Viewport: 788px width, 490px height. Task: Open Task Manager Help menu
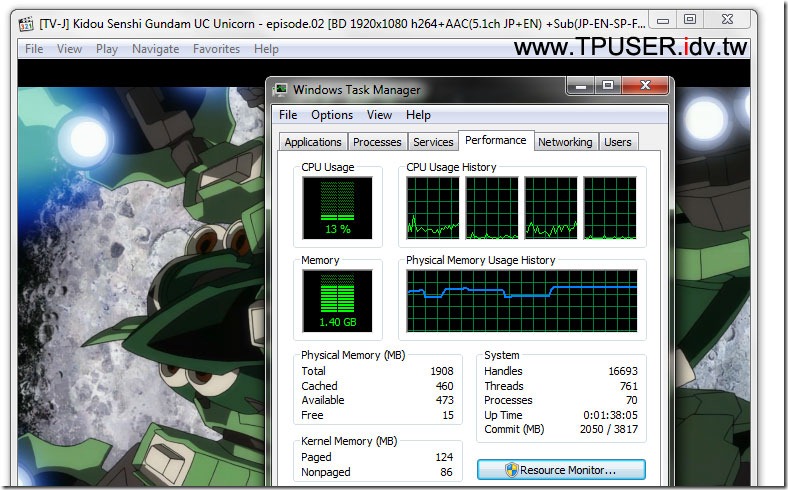click(x=418, y=115)
